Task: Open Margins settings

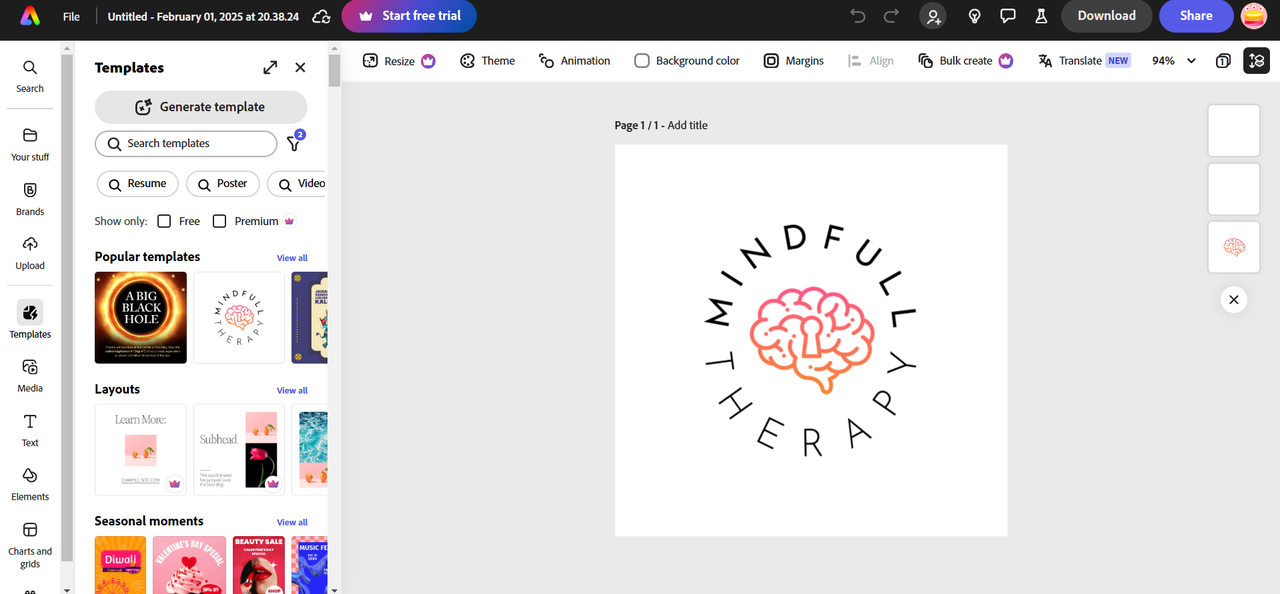Action: point(794,61)
